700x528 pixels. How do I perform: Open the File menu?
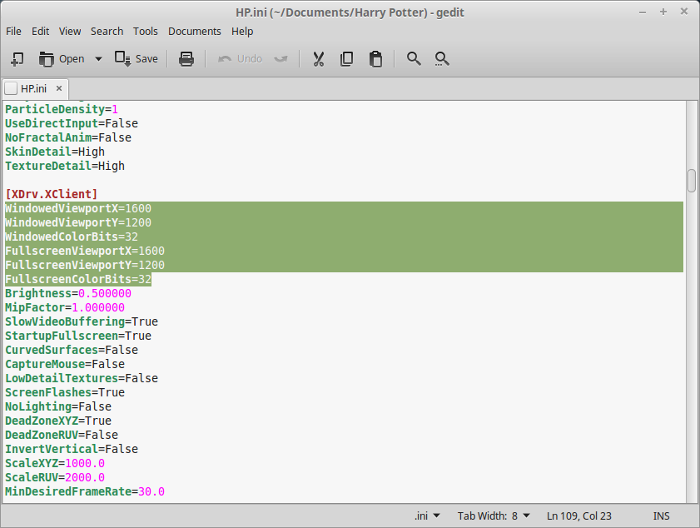(x=13, y=31)
